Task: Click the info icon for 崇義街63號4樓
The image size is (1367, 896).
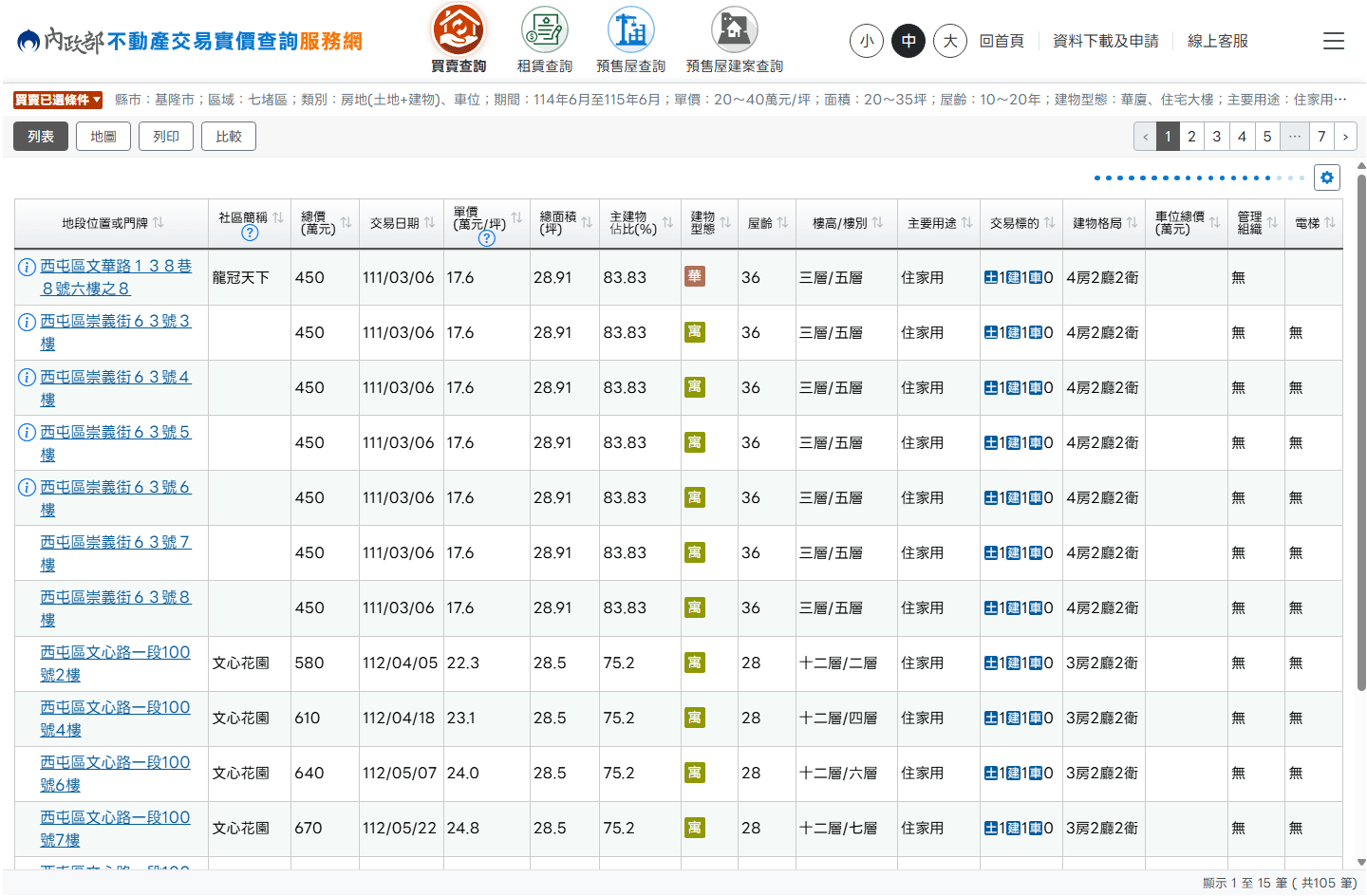Action: click(28, 377)
